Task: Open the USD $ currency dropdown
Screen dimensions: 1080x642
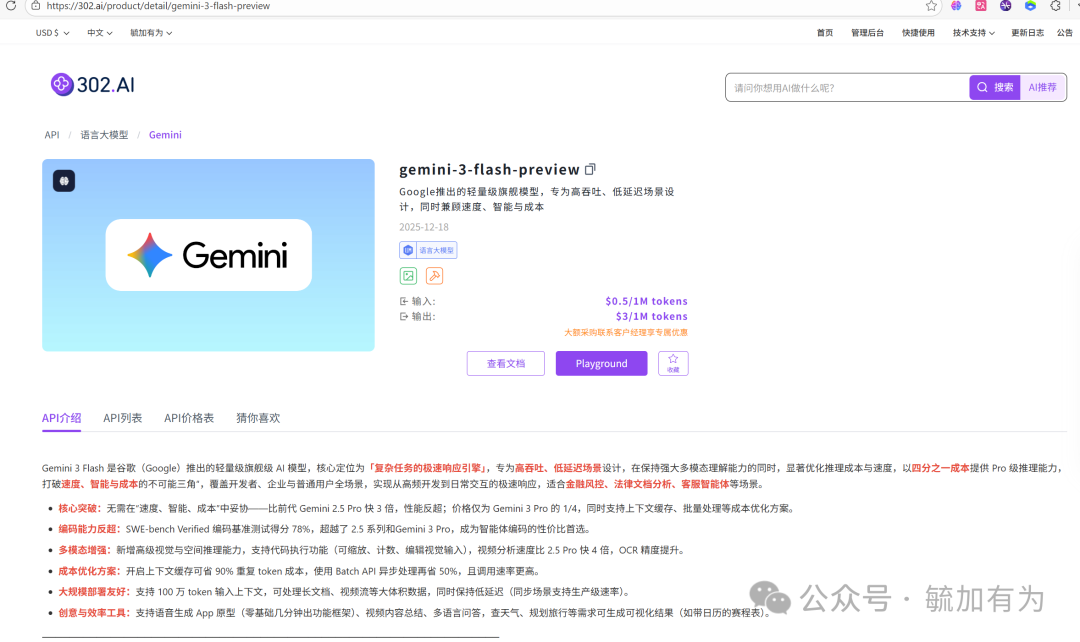Action: pyautogui.click(x=51, y=32)
